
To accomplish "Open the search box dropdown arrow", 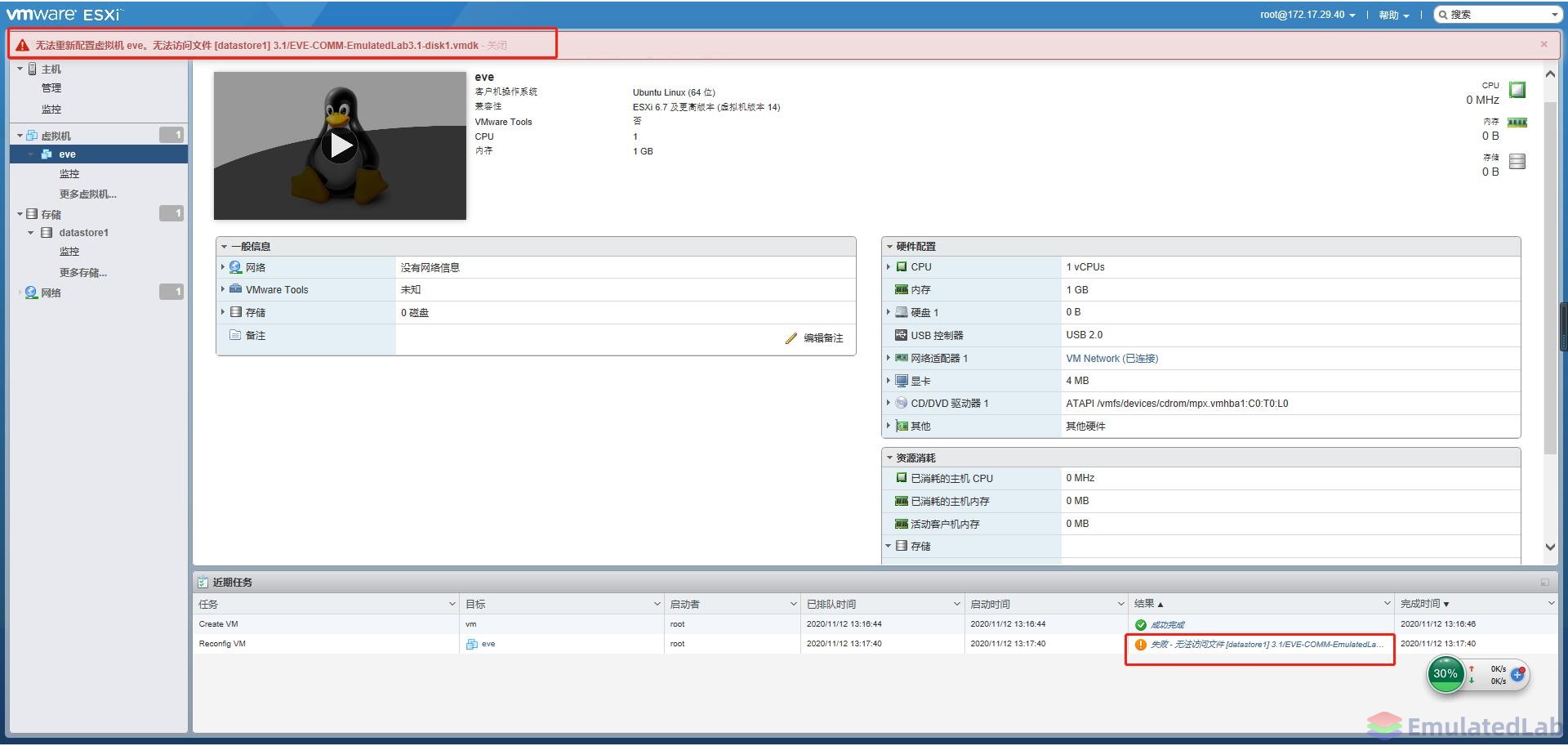I will [1554, 15].
